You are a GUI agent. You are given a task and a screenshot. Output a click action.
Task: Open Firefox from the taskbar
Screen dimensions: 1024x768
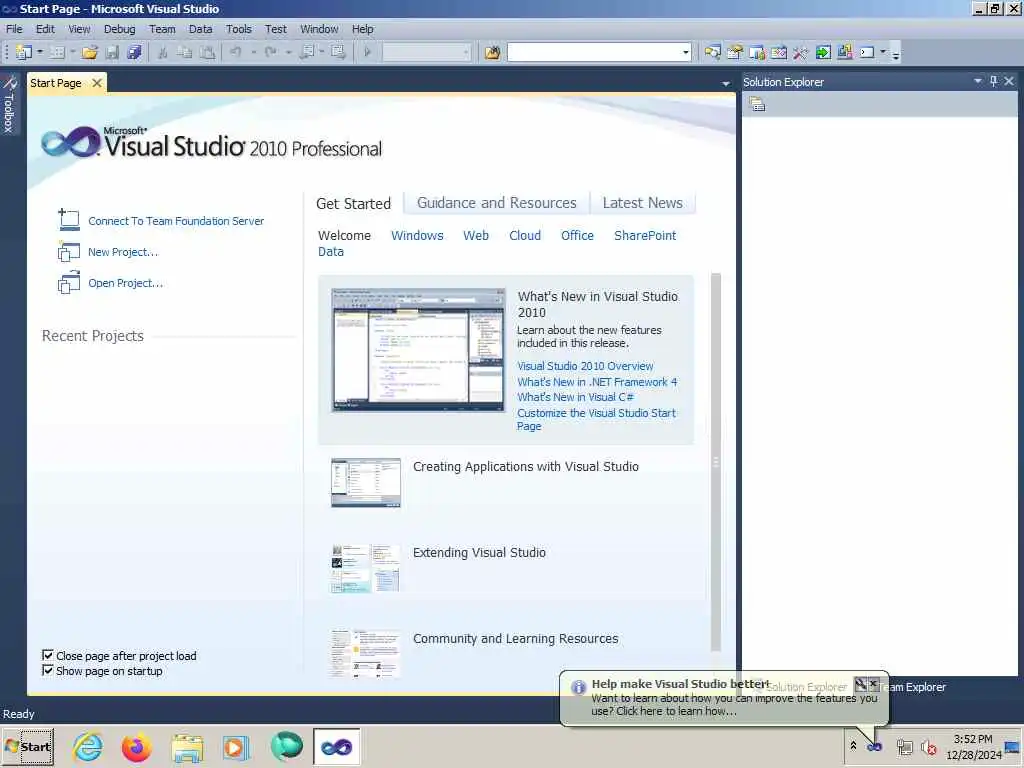point(136,747)
